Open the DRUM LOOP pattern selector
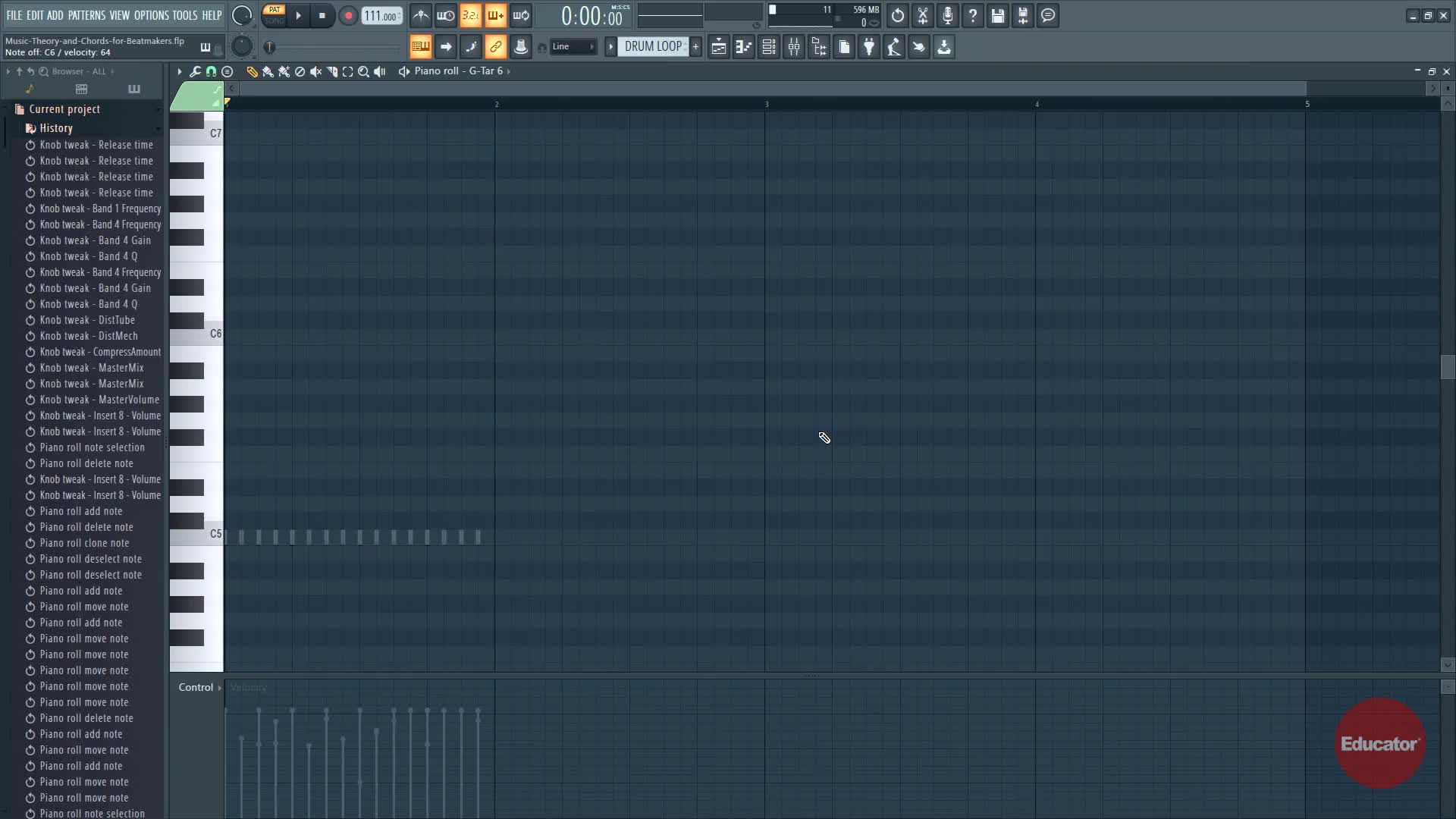Screen dimensions: 1456x819 pyautogui.click(x=652, y=47)
